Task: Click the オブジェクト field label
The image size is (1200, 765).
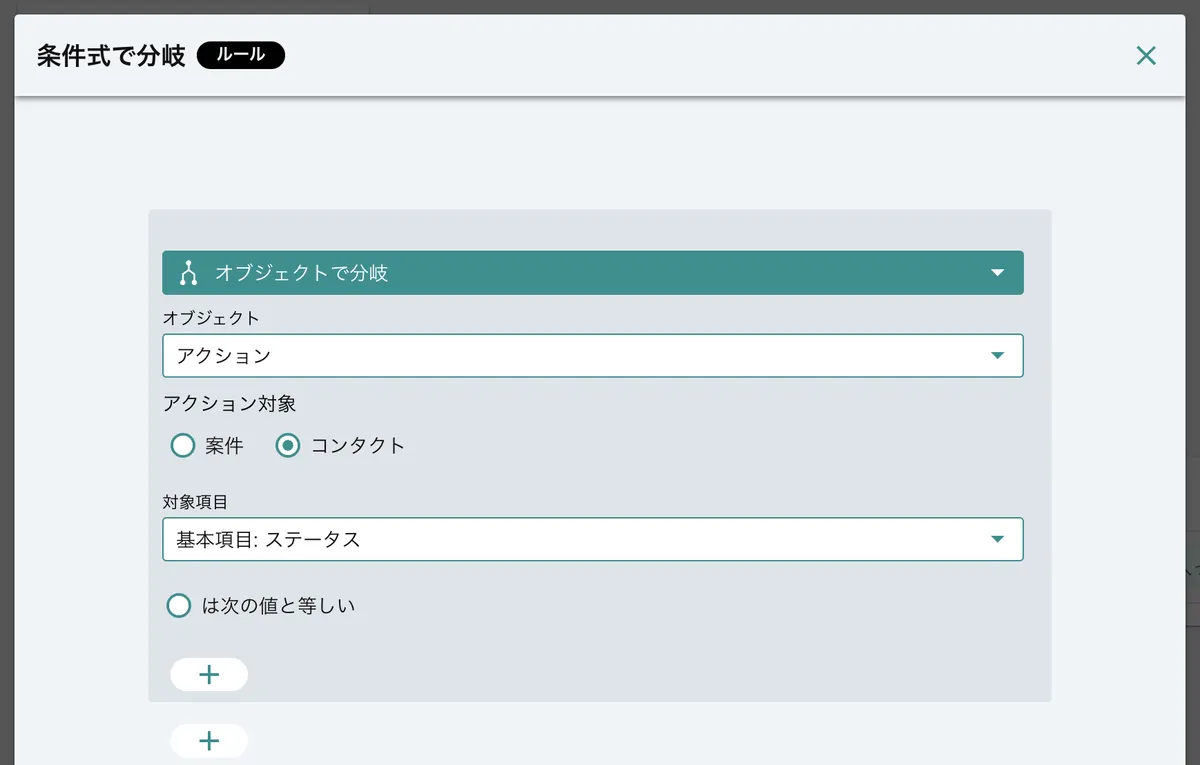Action: (210, 318)
